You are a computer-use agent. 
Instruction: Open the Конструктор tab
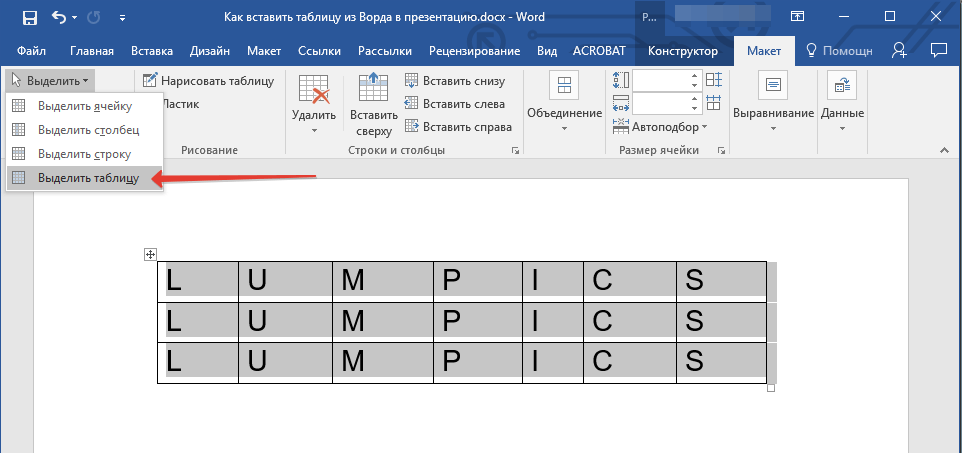(x=682, y=51)
